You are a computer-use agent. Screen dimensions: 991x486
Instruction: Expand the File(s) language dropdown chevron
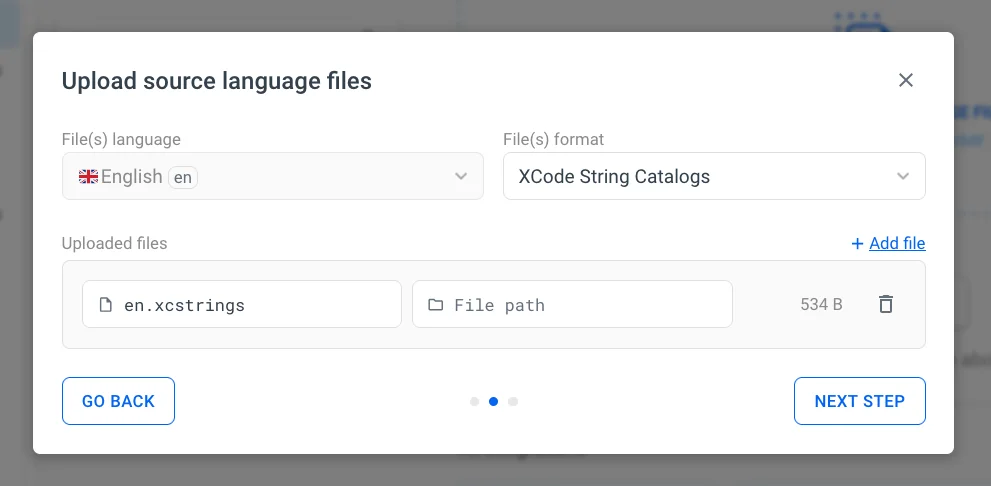coord(461,176)
